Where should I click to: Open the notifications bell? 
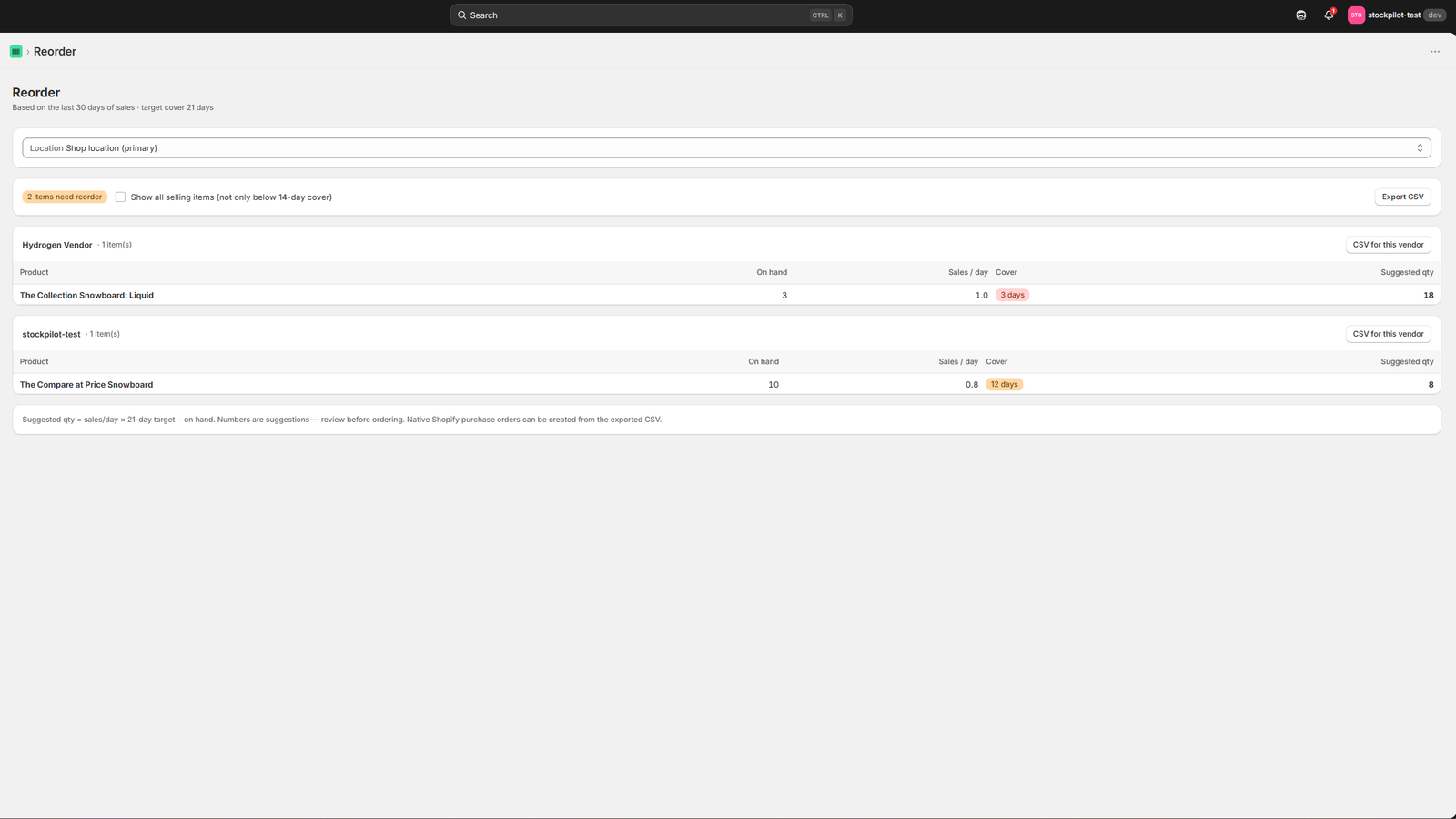pyautogui.click(x=1329, y=15)
